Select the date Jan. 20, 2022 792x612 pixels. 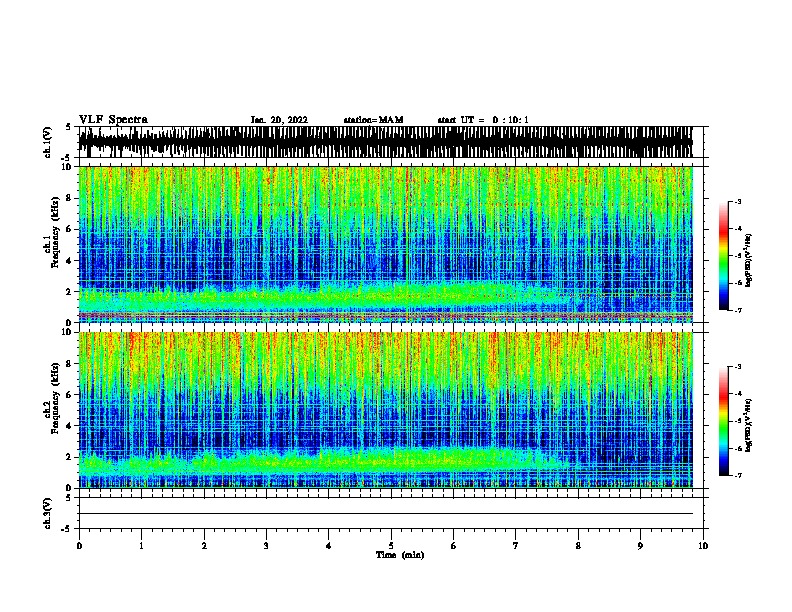tap(279, 120)
